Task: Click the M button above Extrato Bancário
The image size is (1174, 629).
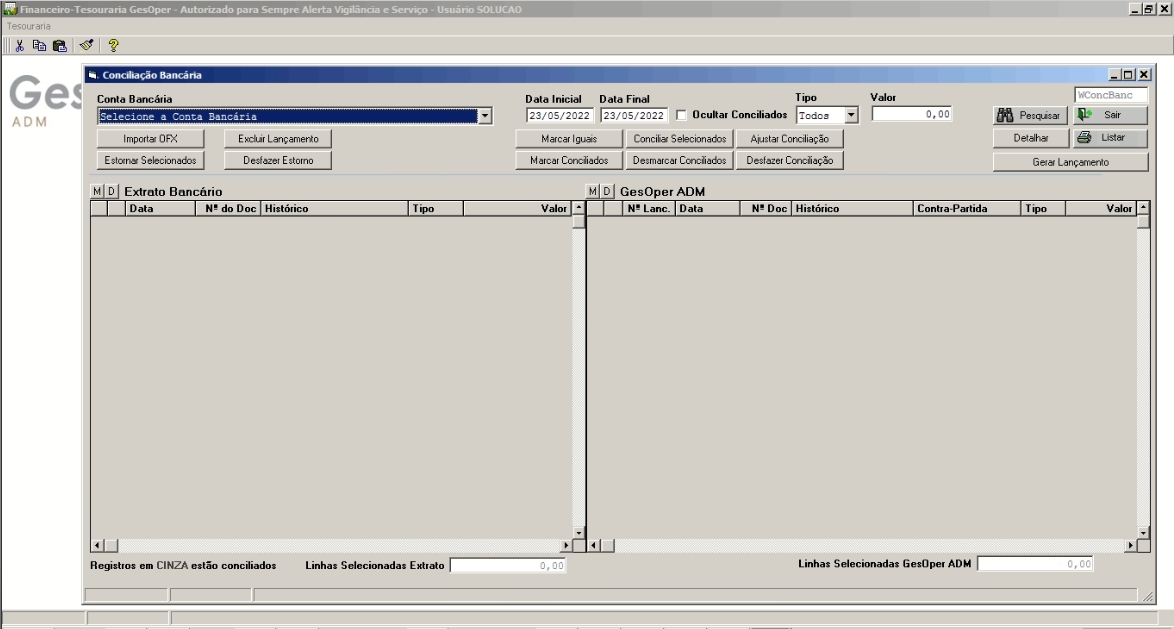Action: [x=97, y=191]
